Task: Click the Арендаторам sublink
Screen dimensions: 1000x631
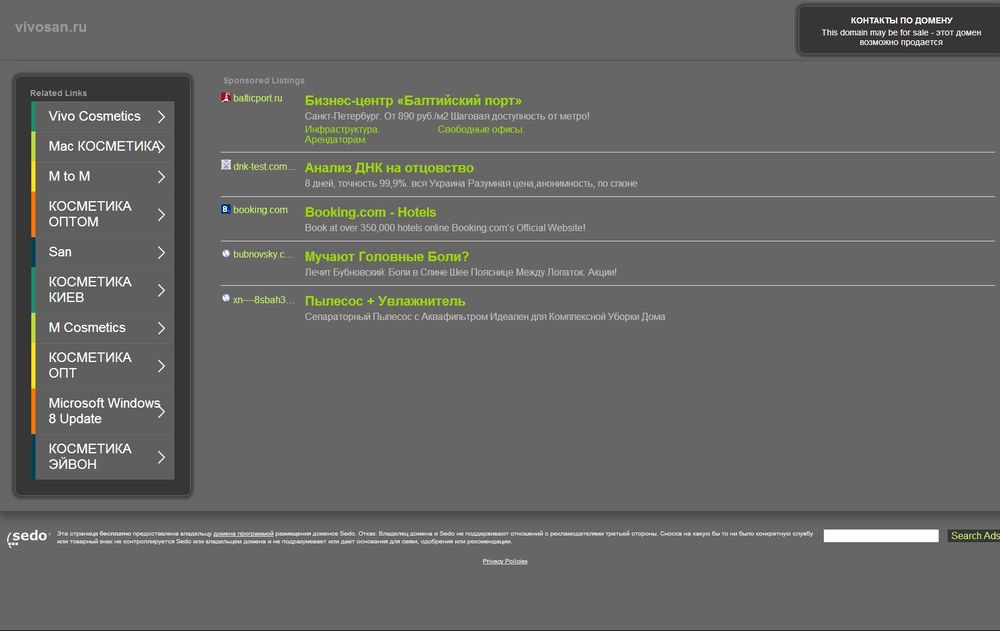Action: 335,140
